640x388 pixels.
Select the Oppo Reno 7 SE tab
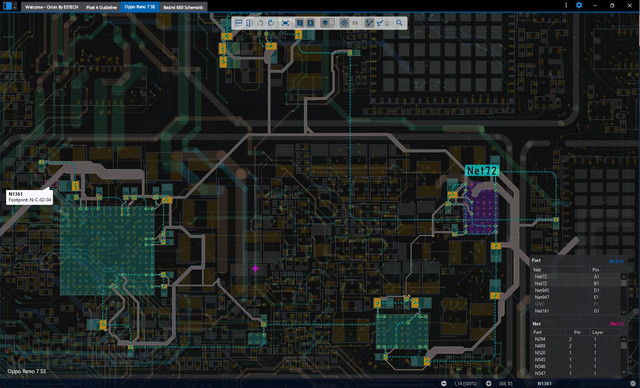pos(140,7)
